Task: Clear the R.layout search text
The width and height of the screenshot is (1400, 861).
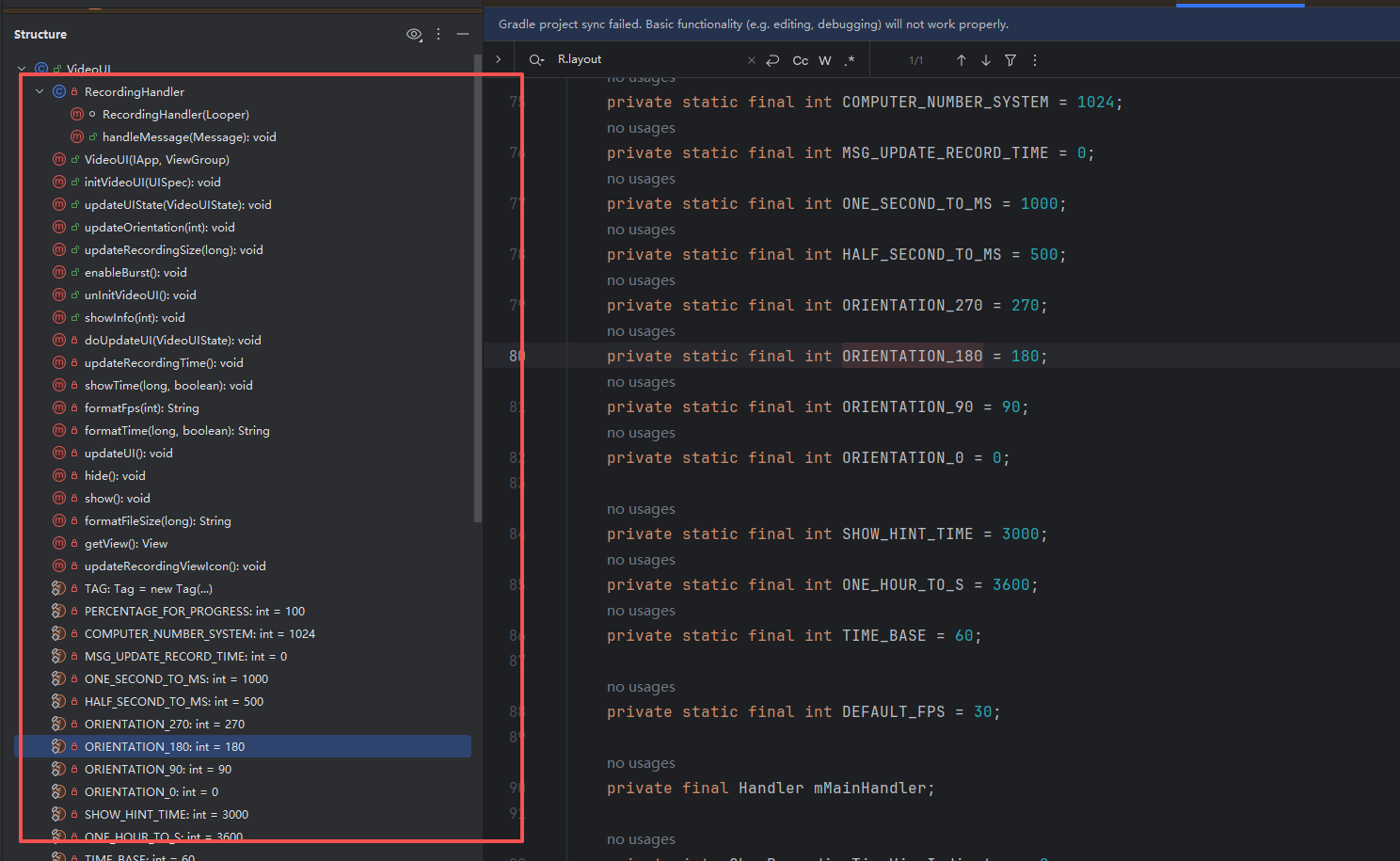Action: [x=751, y=60]
